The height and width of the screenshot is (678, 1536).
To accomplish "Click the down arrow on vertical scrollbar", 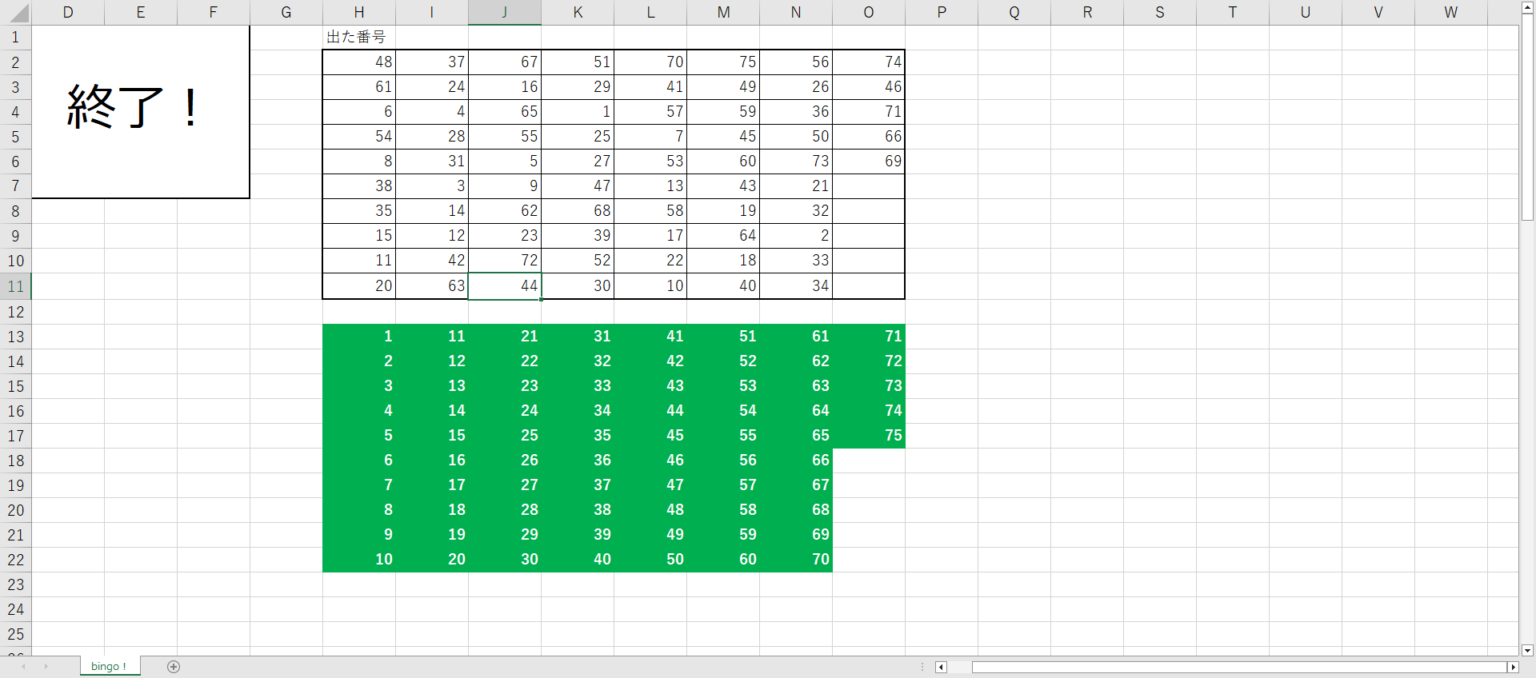I will 1527,648.
